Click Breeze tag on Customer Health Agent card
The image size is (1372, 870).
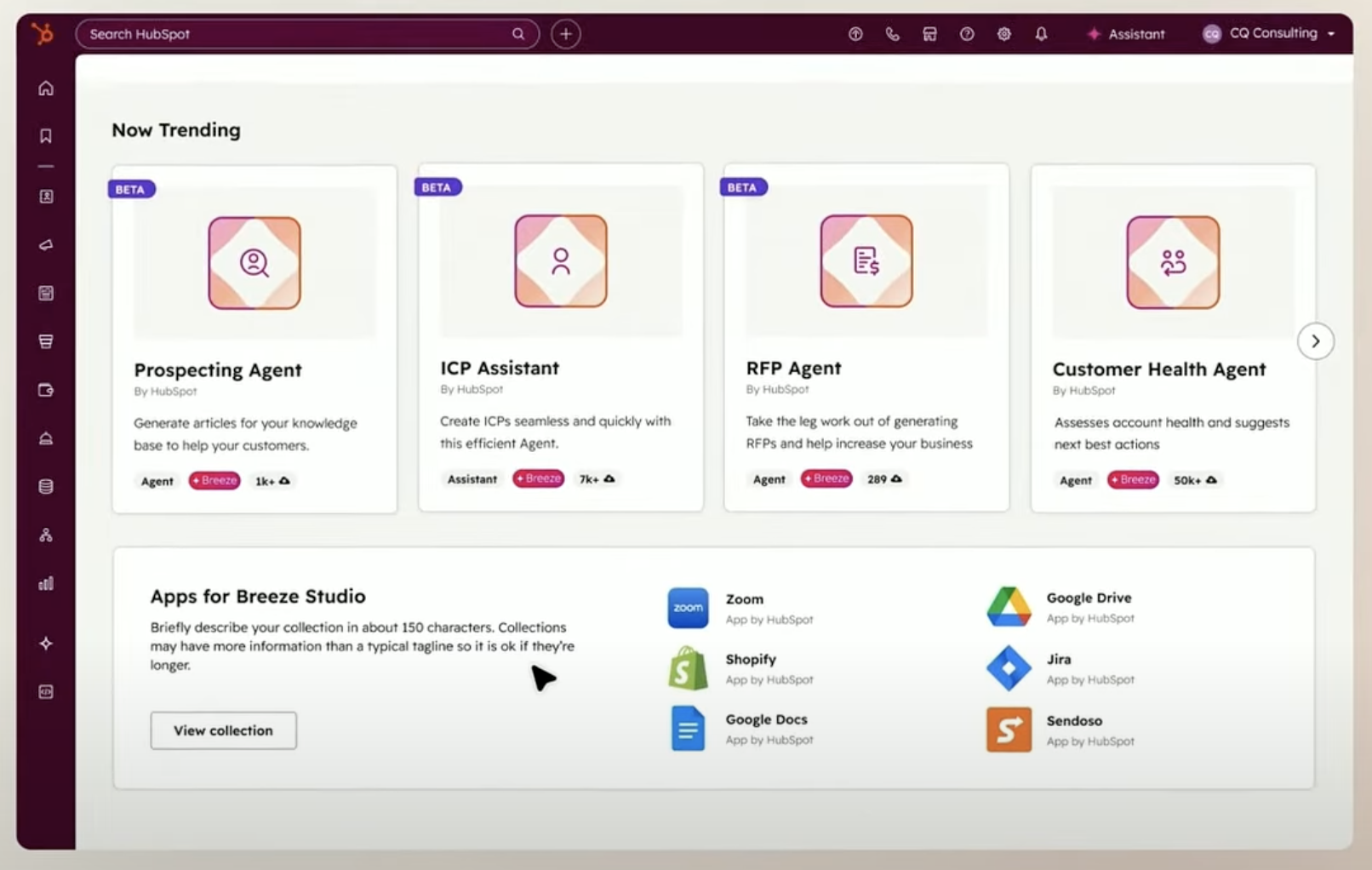1133,480
